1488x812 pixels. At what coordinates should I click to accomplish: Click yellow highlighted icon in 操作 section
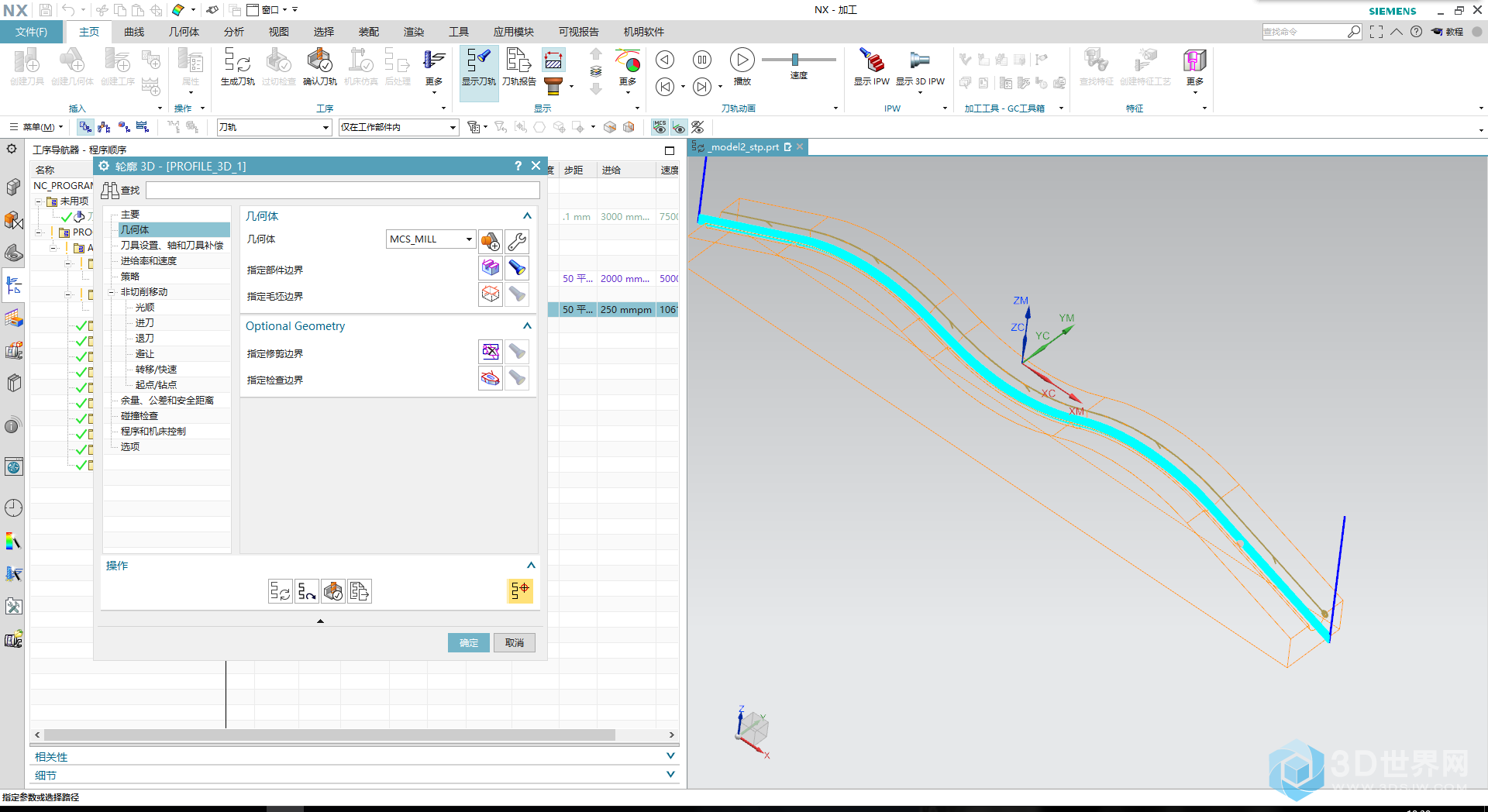click(520, 591)
